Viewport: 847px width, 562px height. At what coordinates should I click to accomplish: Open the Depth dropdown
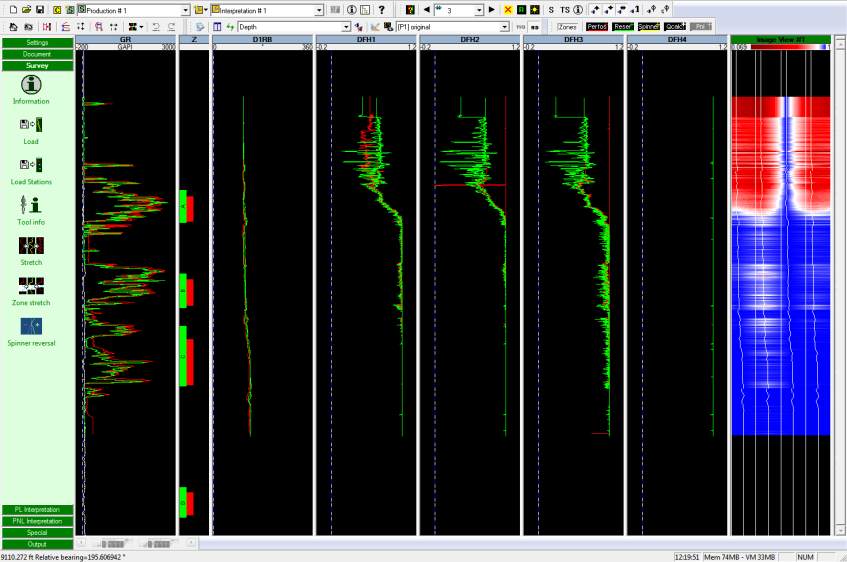[x=346, y=27]
